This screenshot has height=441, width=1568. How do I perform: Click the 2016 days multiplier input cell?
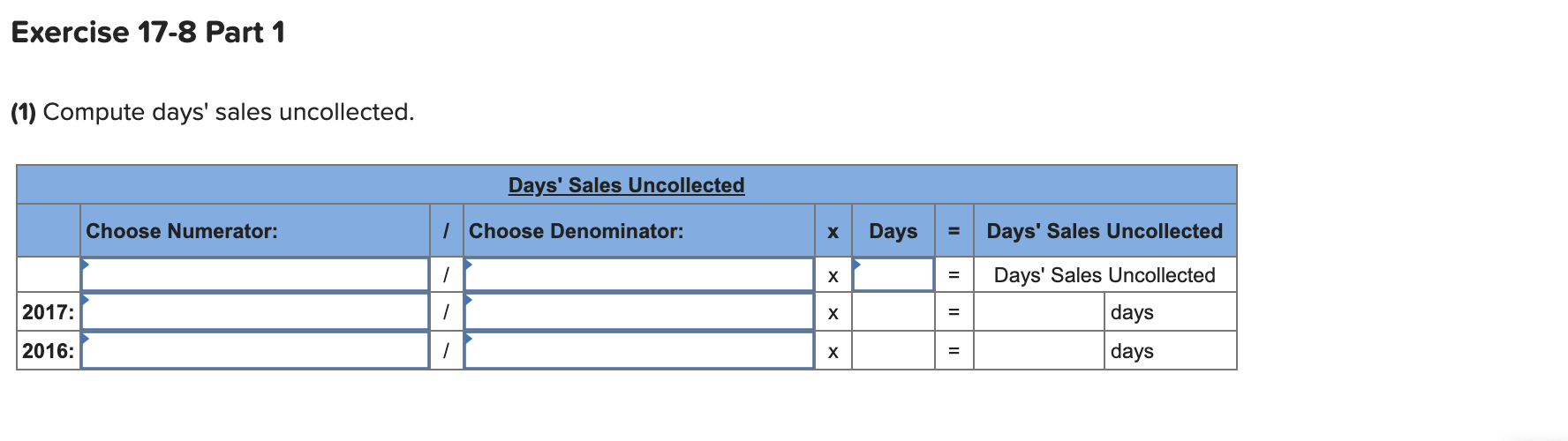tap(893, 351)
